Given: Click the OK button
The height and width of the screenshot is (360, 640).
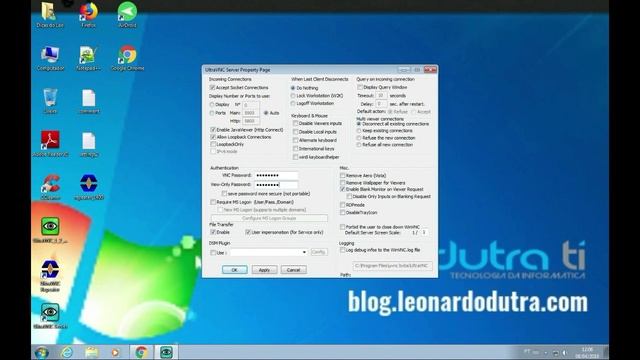Looking at the screenshot, I should click(x=235, y=270).
